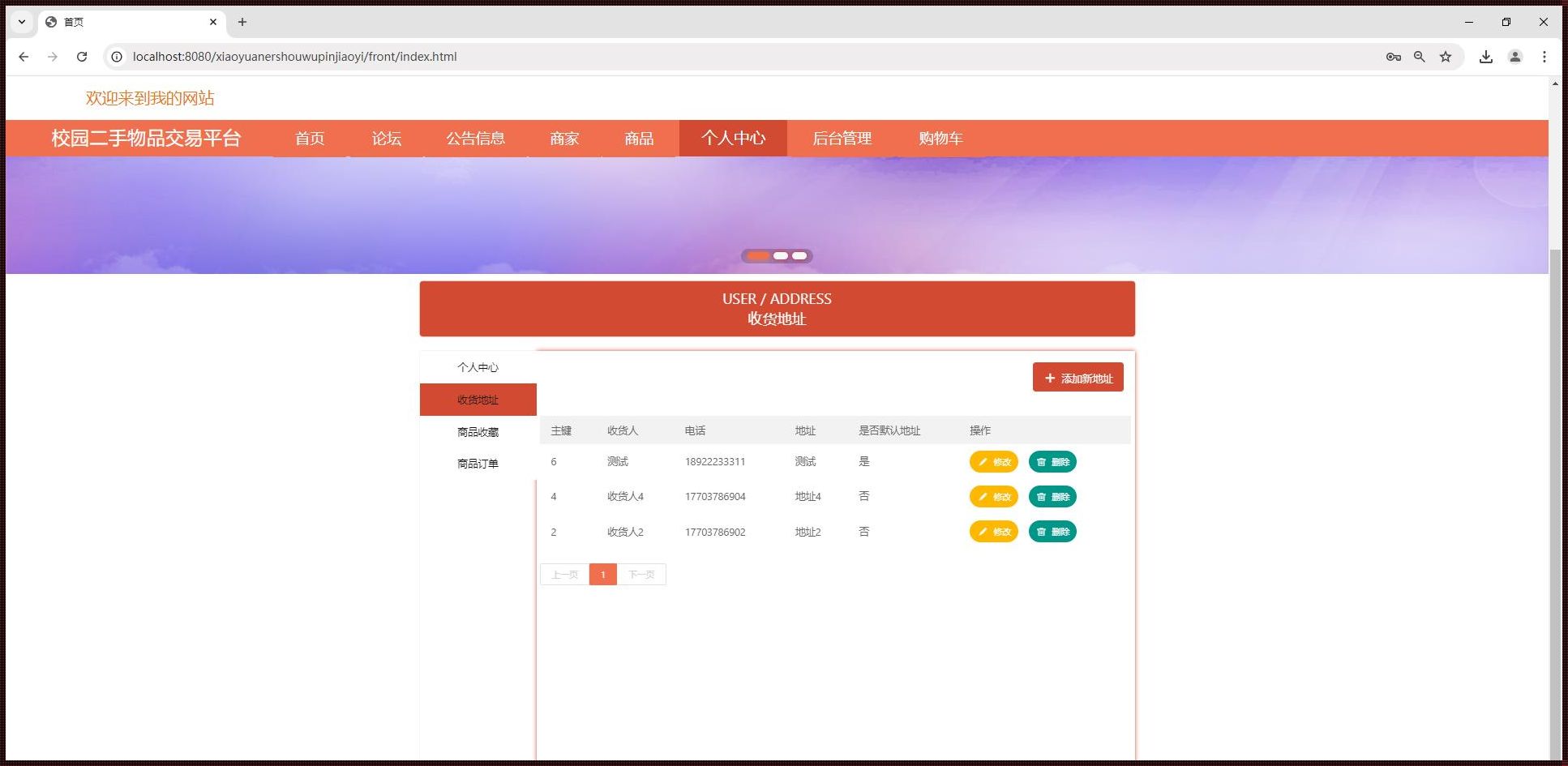The image size is (1568, 766).
Task: Bookmark page with the star icon
Action: click(x=1445, y=57)
